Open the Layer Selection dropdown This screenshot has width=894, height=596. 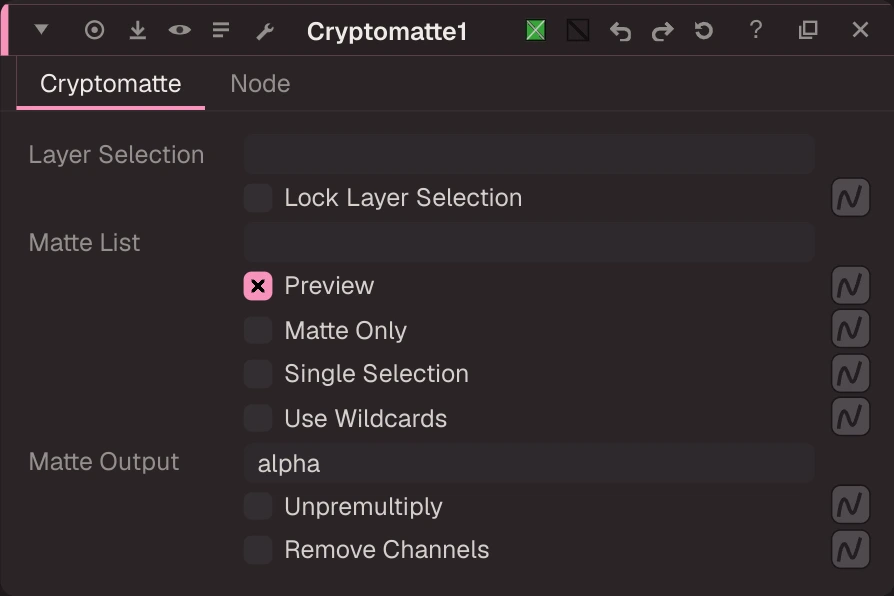(529, 154)
